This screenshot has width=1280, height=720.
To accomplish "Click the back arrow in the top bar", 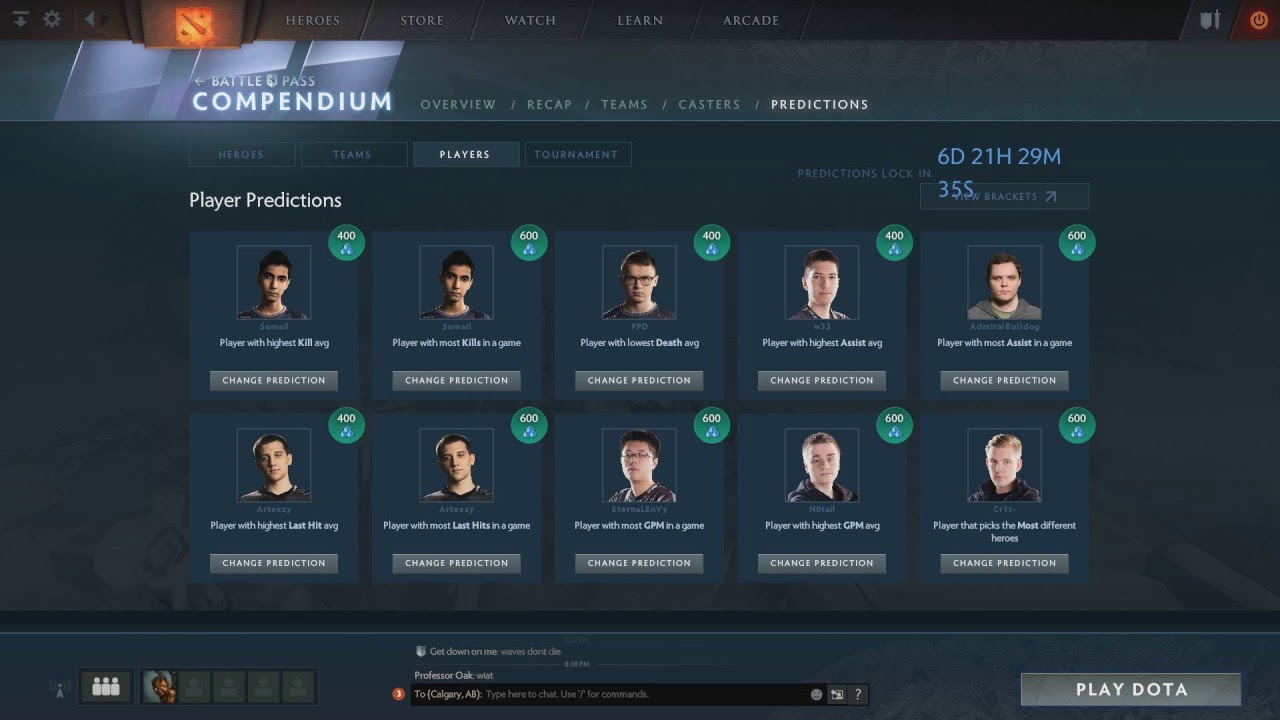I will [x=90, y=20].
